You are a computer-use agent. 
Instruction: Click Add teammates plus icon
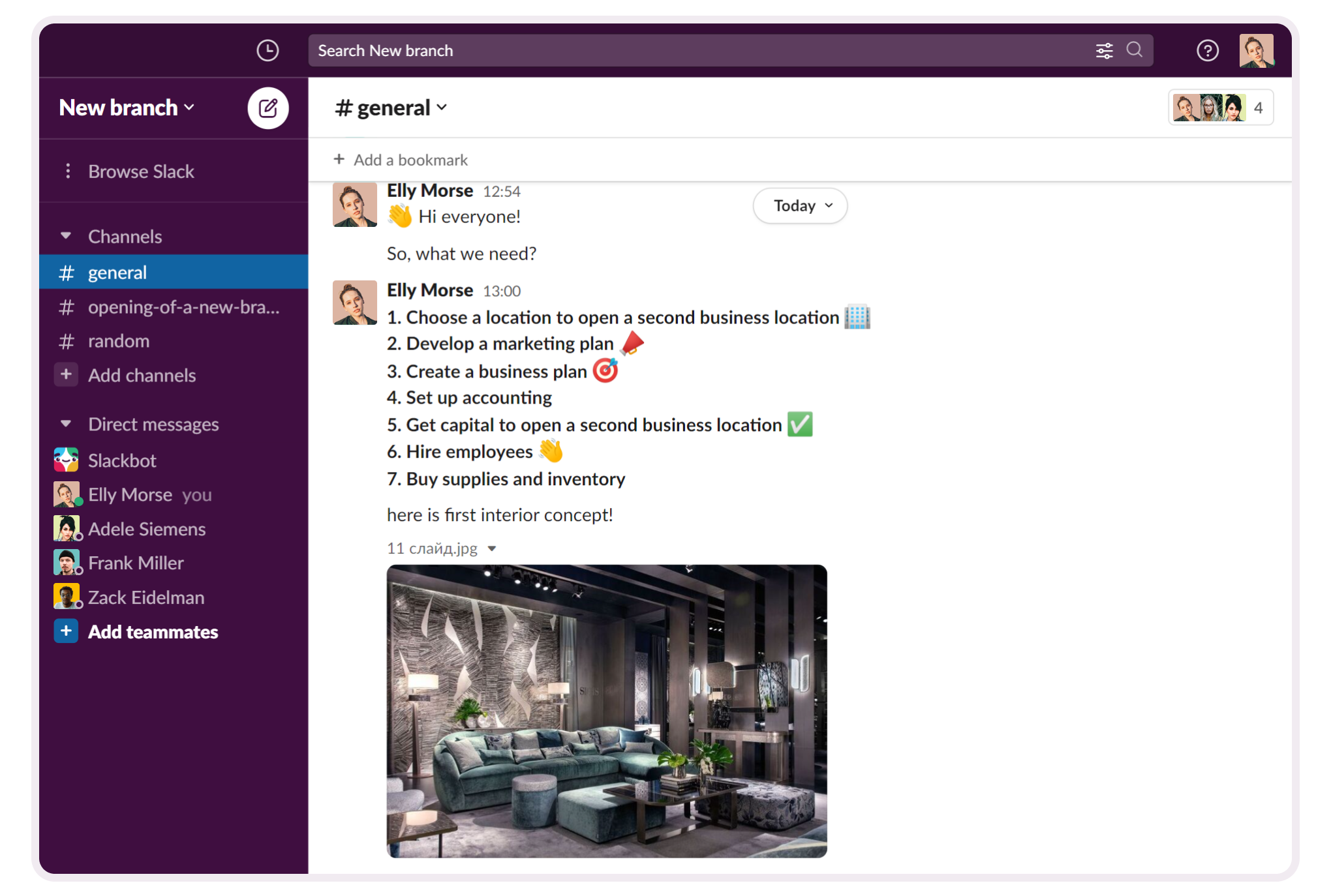66,631
